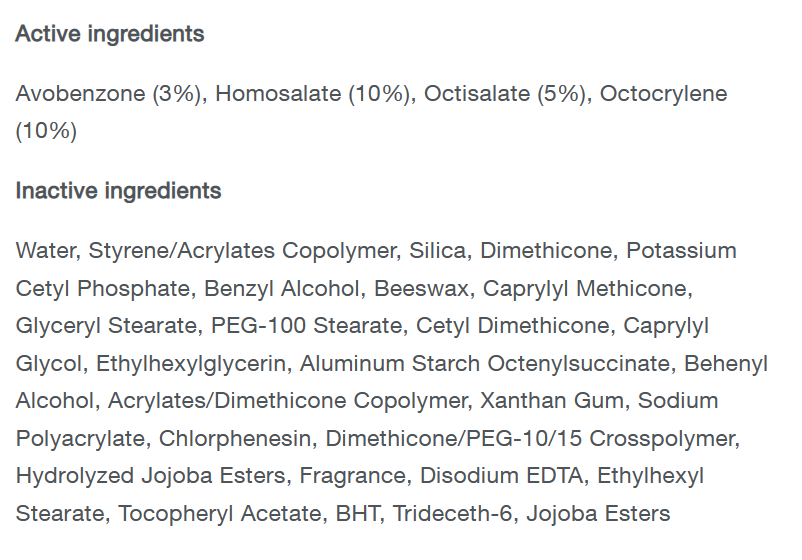The width and height of the screenshot is (802, 560).
Task: Click the Trideceth-6 ingredient
Action: (x=452, y=513)
